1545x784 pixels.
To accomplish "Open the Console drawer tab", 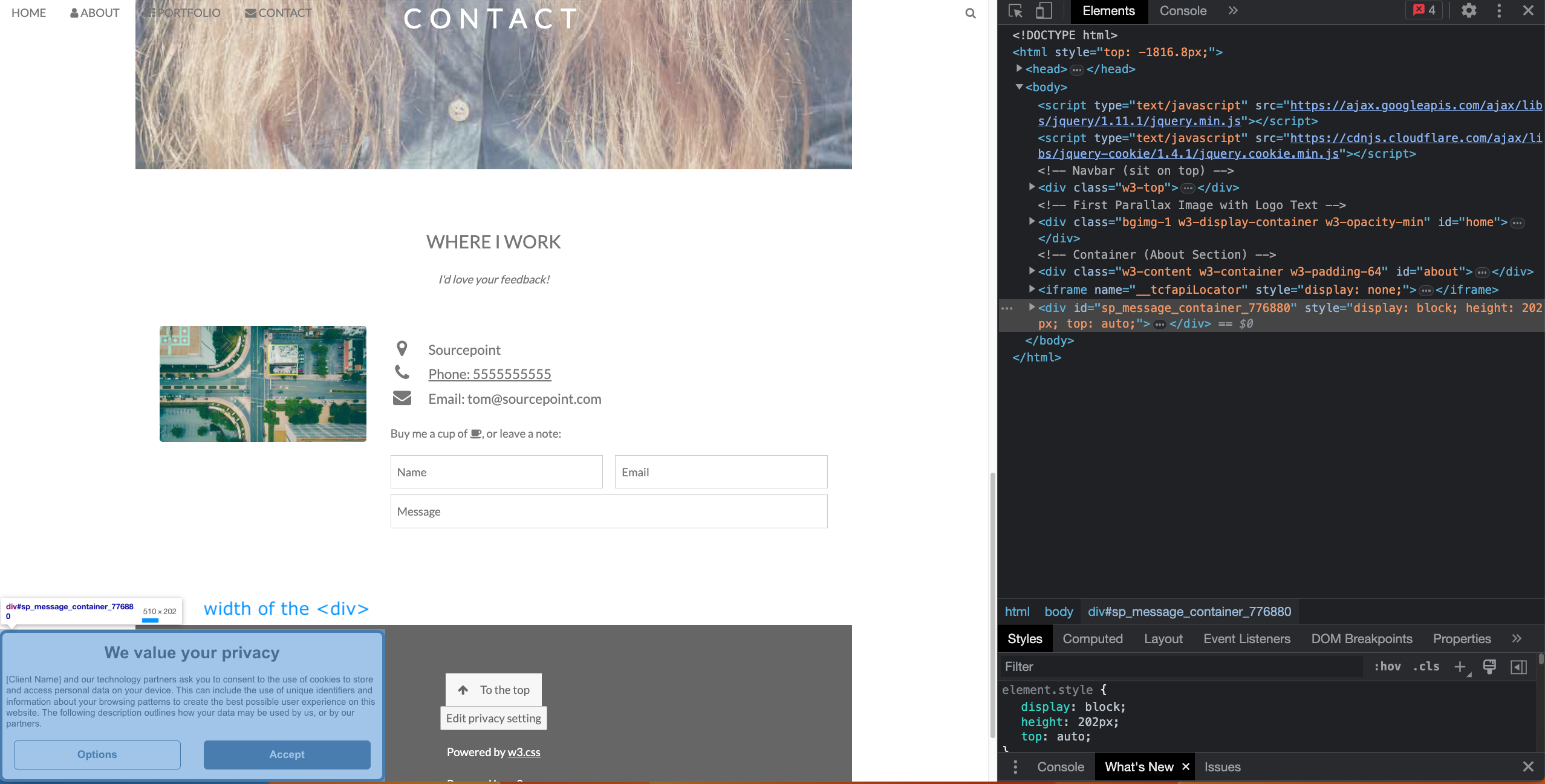I will tap(1061, 766).
